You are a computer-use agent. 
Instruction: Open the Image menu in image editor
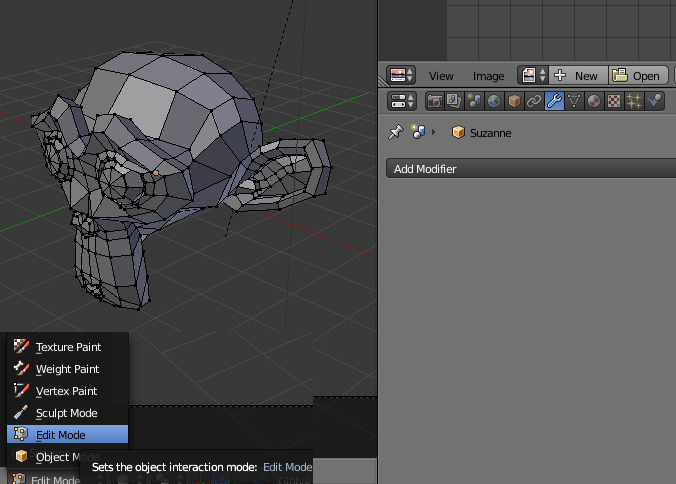click(x=488, y=76)
